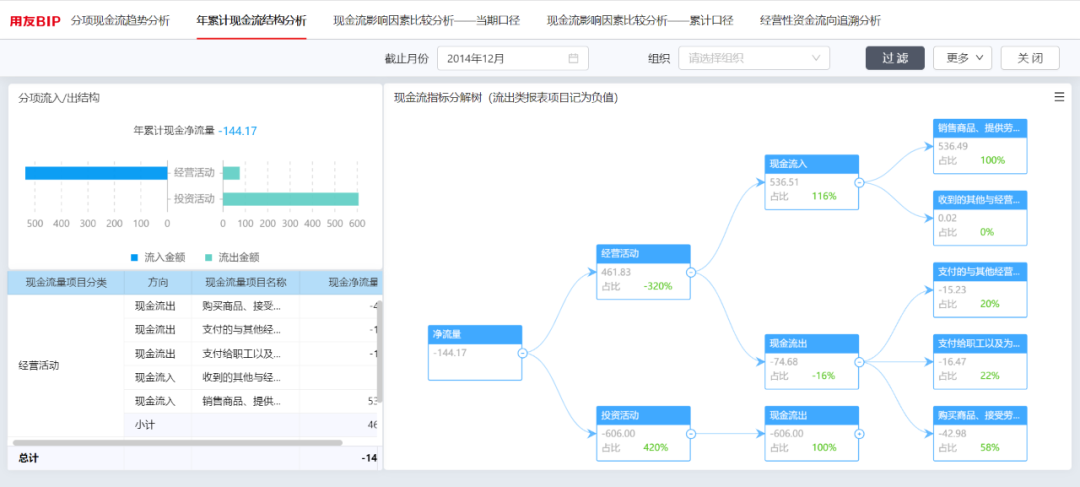Click the 过滤 filter button
The width and height of the screenshot is (1080, 487).
[x=895, y=59]
